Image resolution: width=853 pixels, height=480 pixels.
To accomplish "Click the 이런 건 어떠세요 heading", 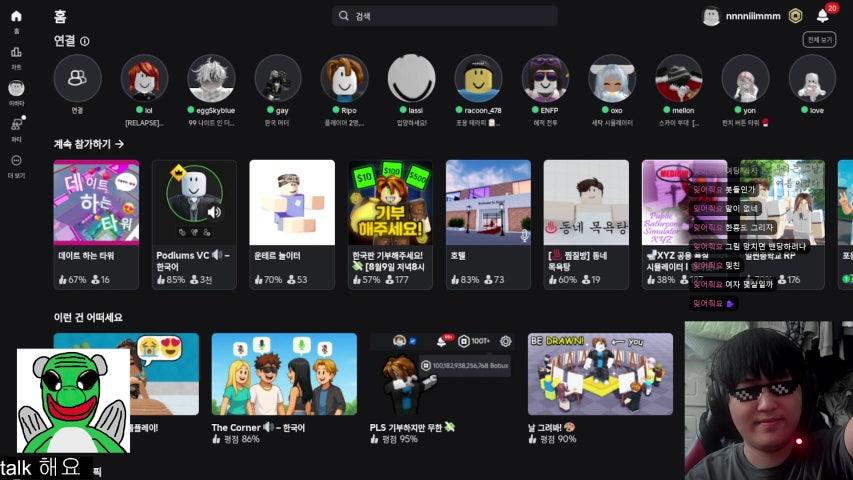I will pyautogui.click(x=88, y=317).
